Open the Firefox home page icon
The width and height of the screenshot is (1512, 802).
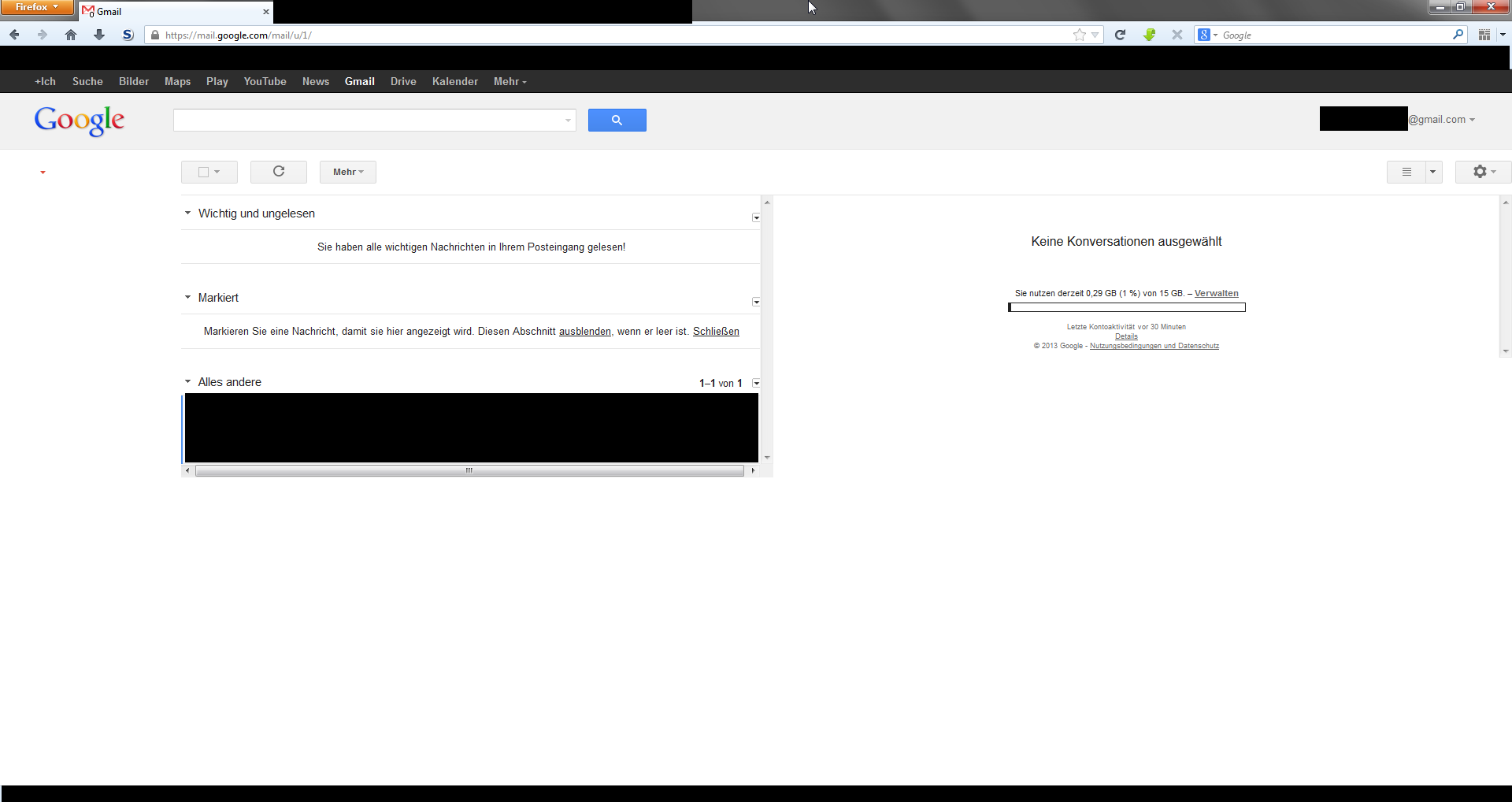click(71, 35)
